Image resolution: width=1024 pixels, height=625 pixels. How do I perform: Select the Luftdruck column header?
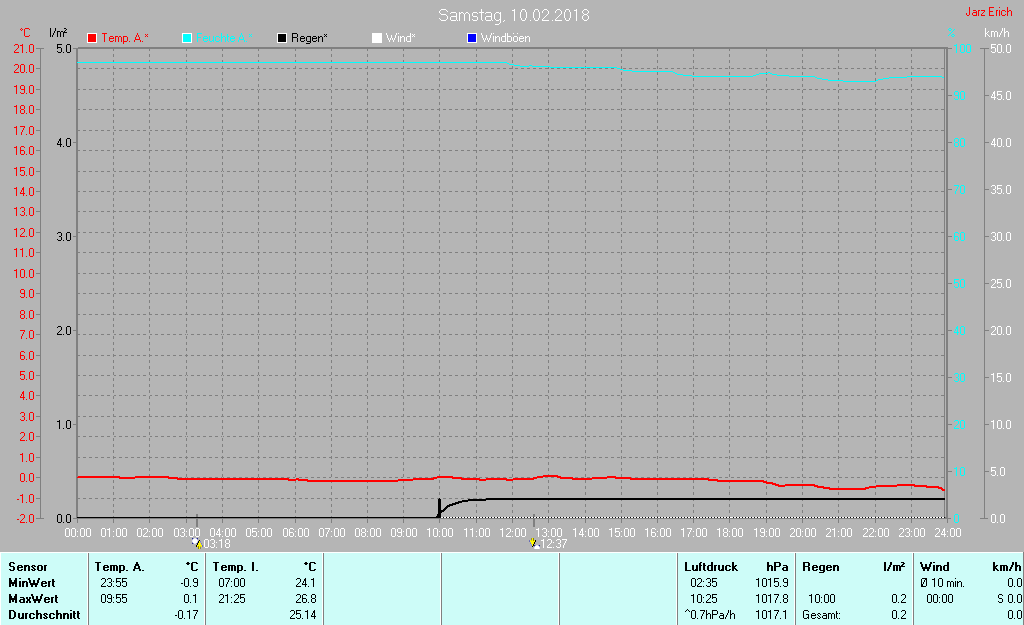pyautogui.click(x=711, y=567)
